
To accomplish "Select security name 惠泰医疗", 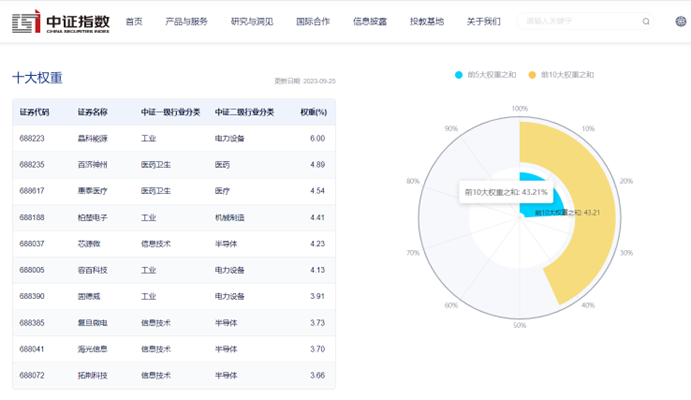I will pos(93,191).
